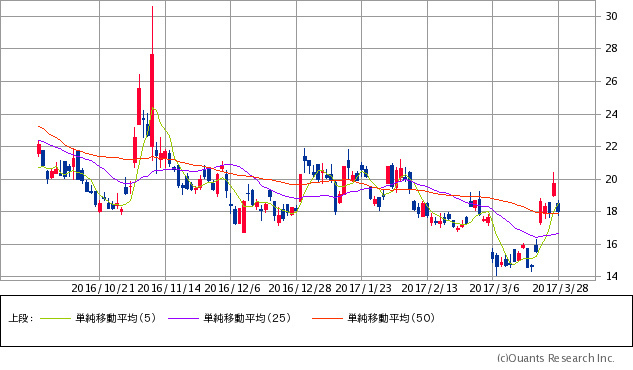Click the 単純移動平均(5) legend label
Screen dimensions: 633x370
pyautogui.click(x=115, y=318)
